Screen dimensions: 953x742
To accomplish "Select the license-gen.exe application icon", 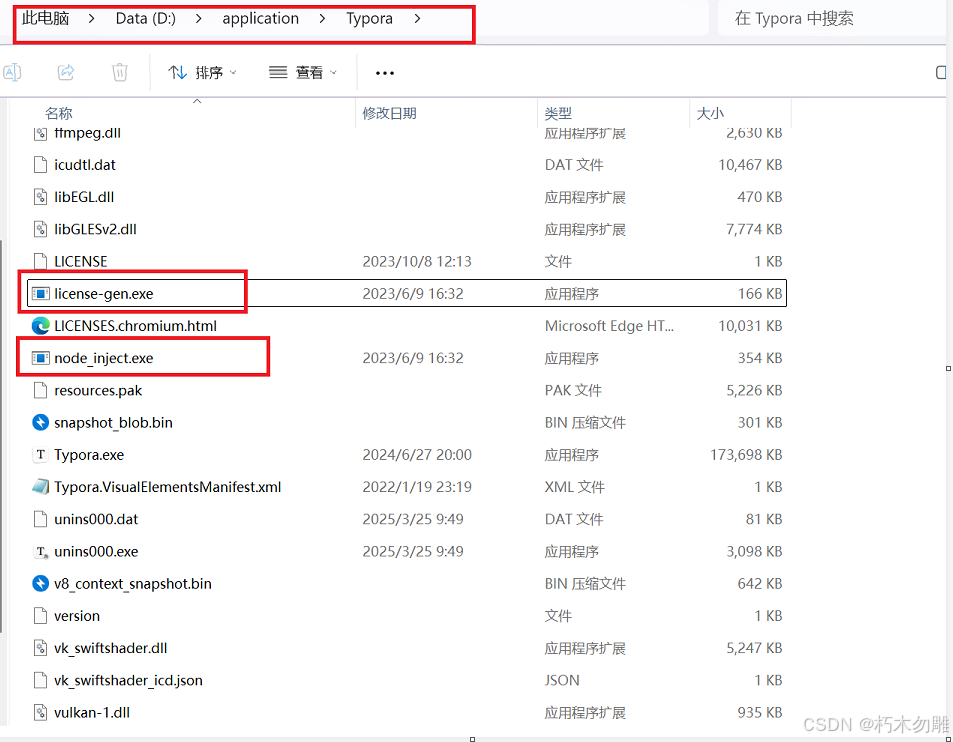I will pyautogui.click(x=40, y=294).
